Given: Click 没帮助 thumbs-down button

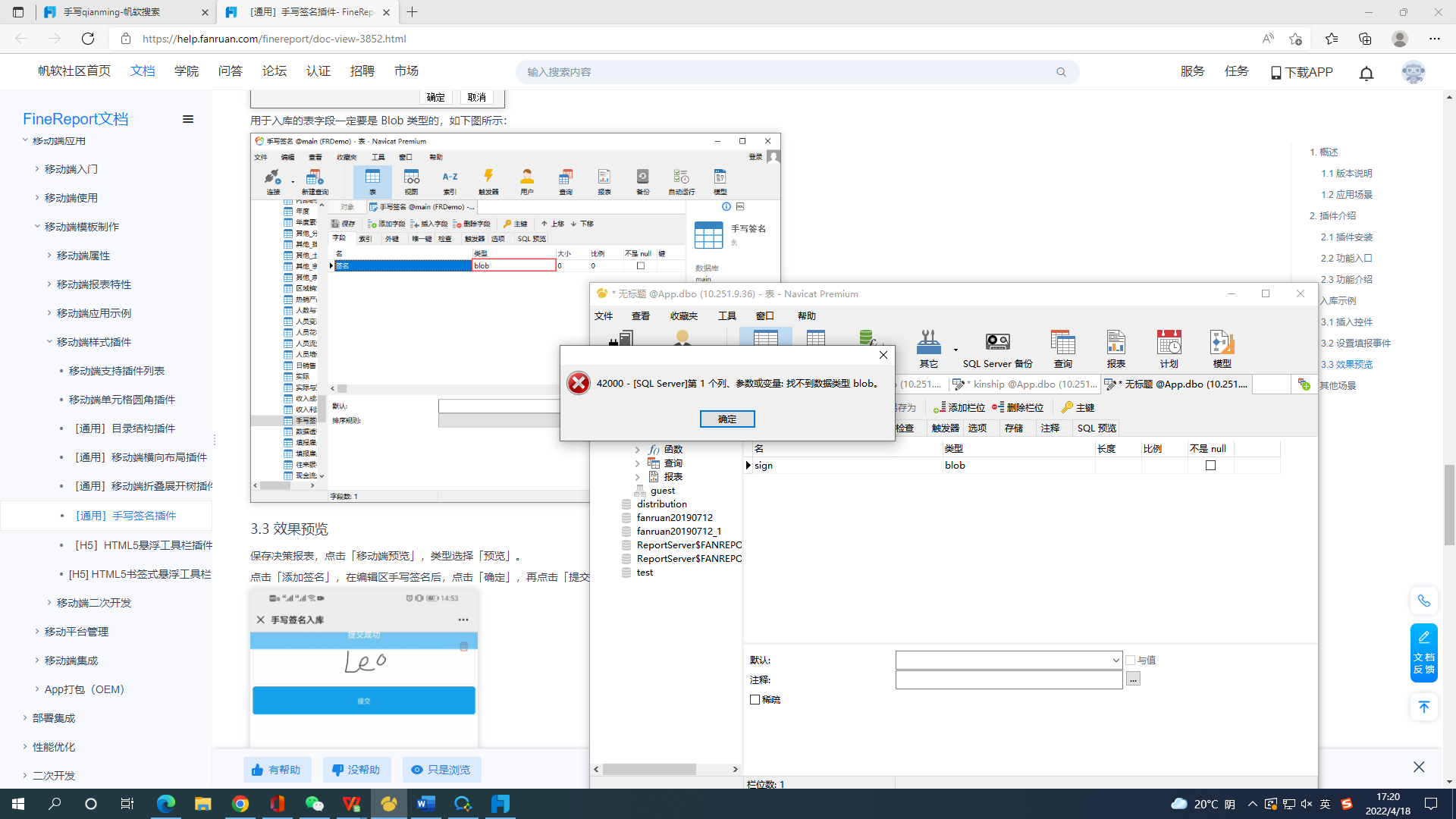Looking at the screenshot, I should coord(356,770).
